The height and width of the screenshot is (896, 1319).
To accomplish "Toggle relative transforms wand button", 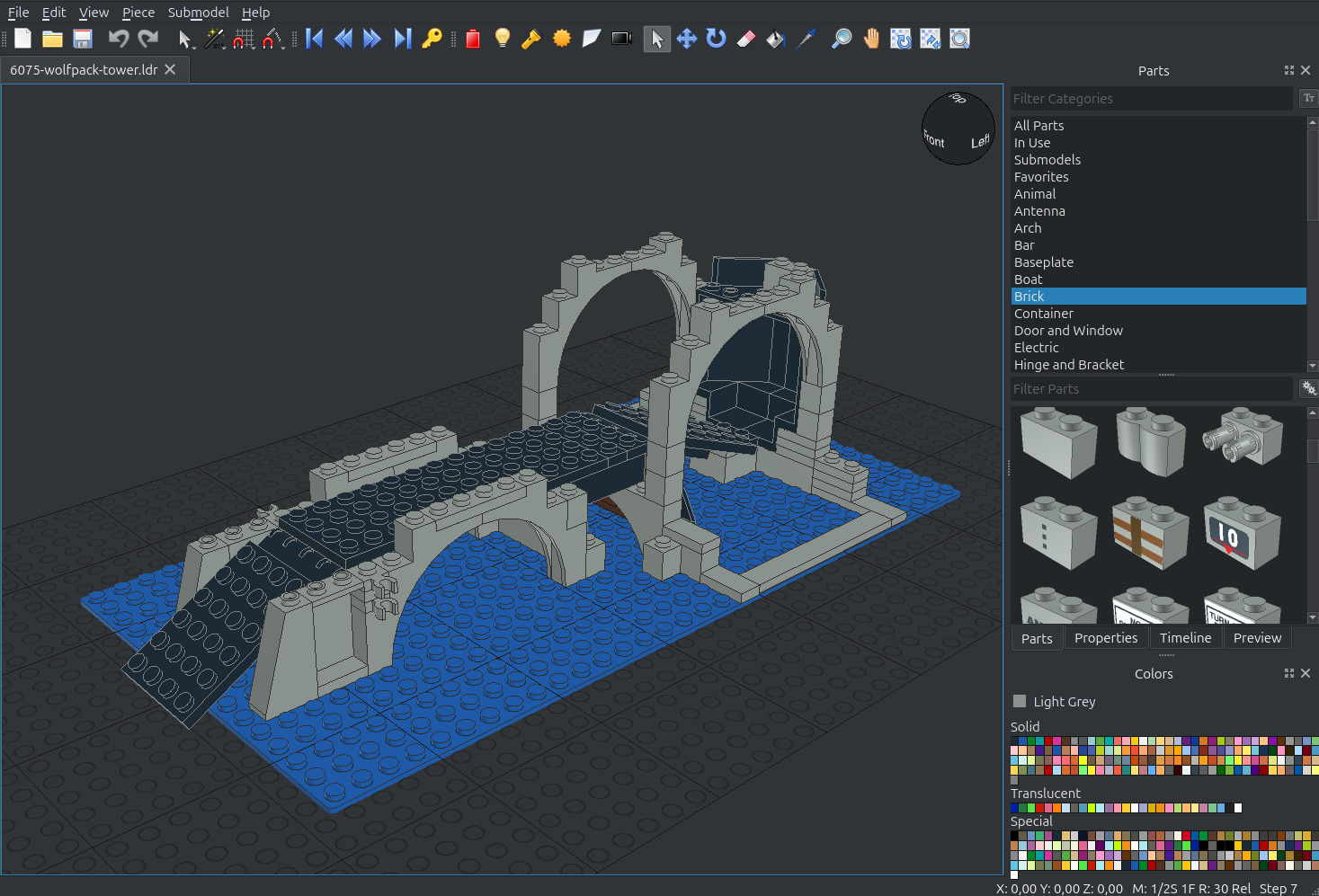I will (x=214, y=39).
